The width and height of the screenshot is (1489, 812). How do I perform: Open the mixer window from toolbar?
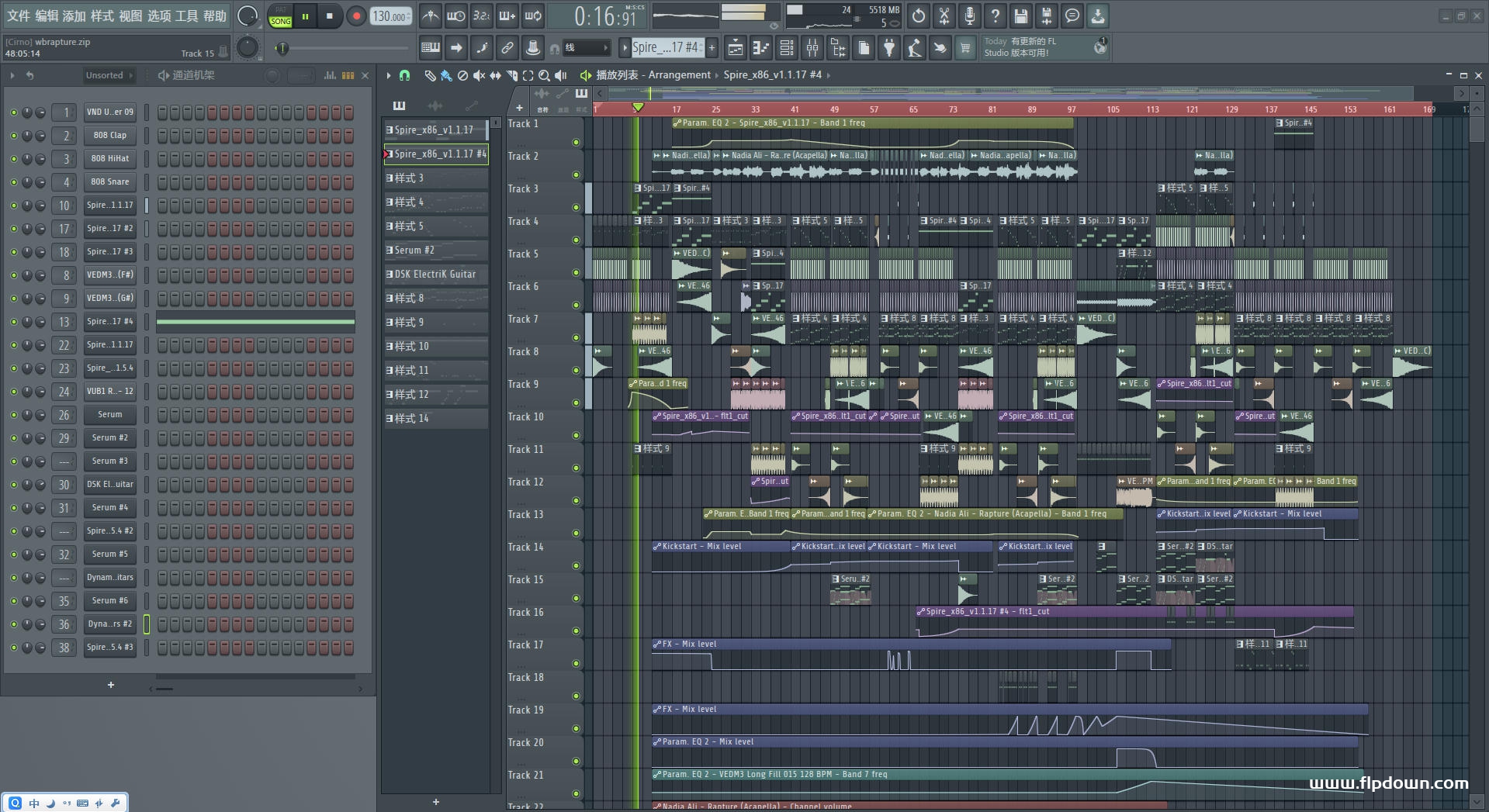(812, 48)
